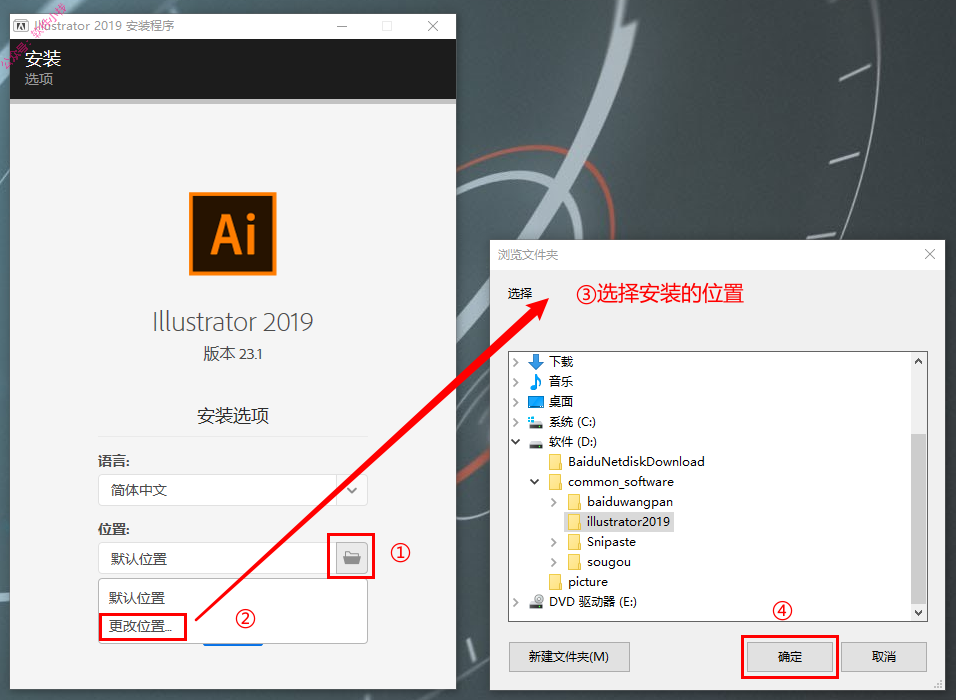Click the folder tree vertical scrollbar thumb
956x700 pixels.
919,518
